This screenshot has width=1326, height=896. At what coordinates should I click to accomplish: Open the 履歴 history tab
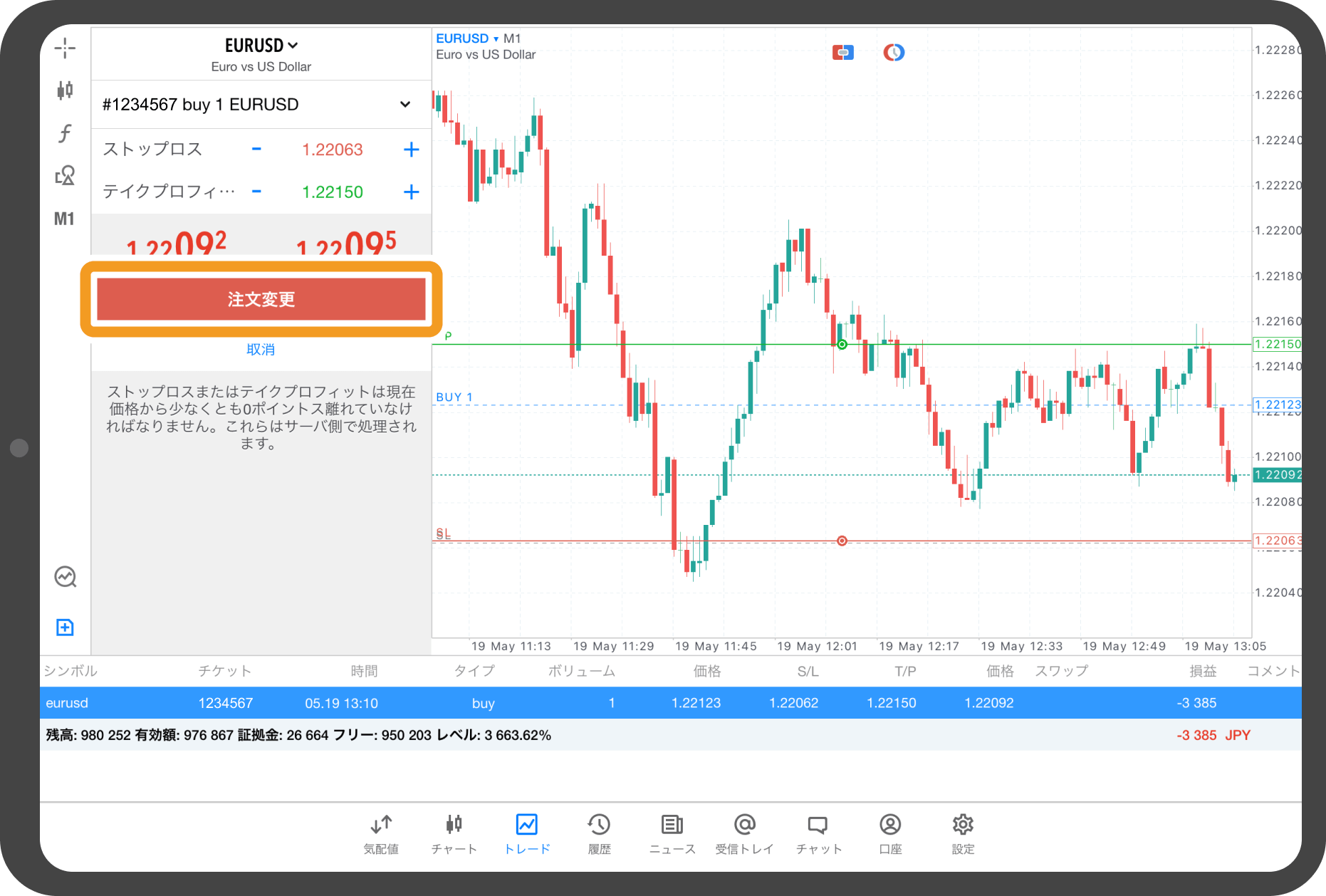[x=599, y=834]
